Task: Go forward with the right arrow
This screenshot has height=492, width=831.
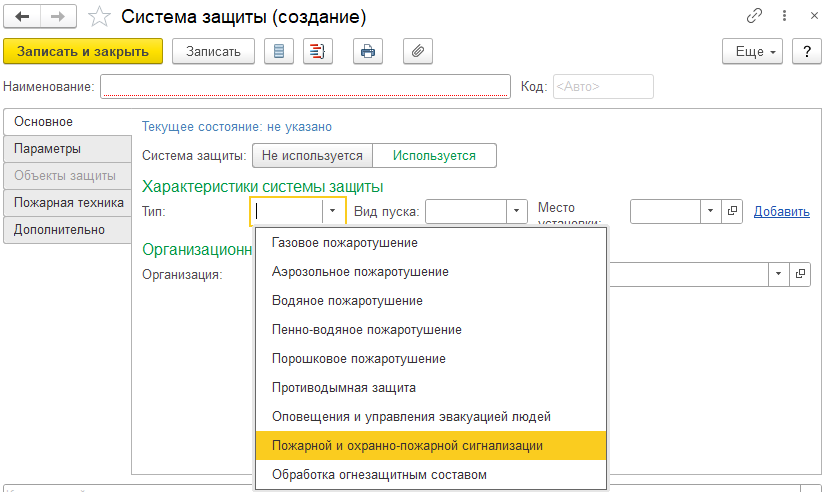Action: 58,16
